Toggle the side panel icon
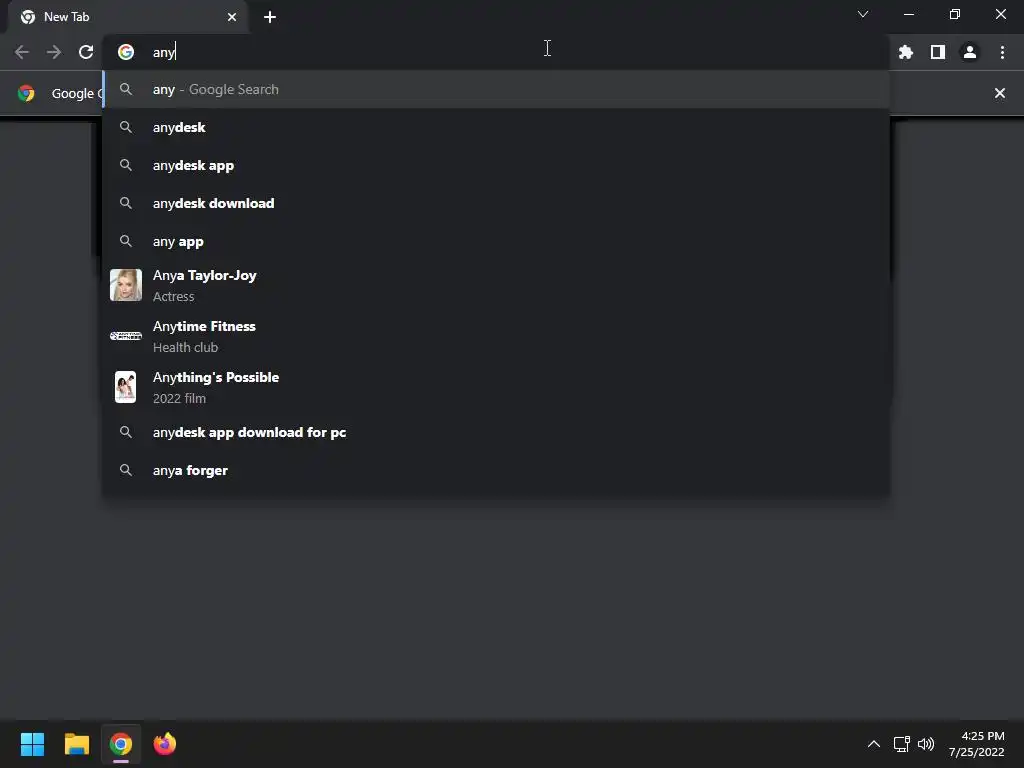Screen dimensions: 1024x768 (x=938, y=52)
